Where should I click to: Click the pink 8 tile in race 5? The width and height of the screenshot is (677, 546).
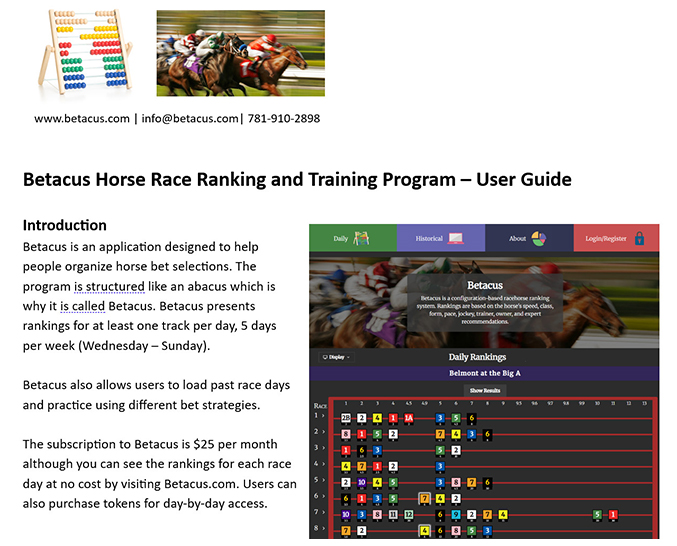coord(456,482)
